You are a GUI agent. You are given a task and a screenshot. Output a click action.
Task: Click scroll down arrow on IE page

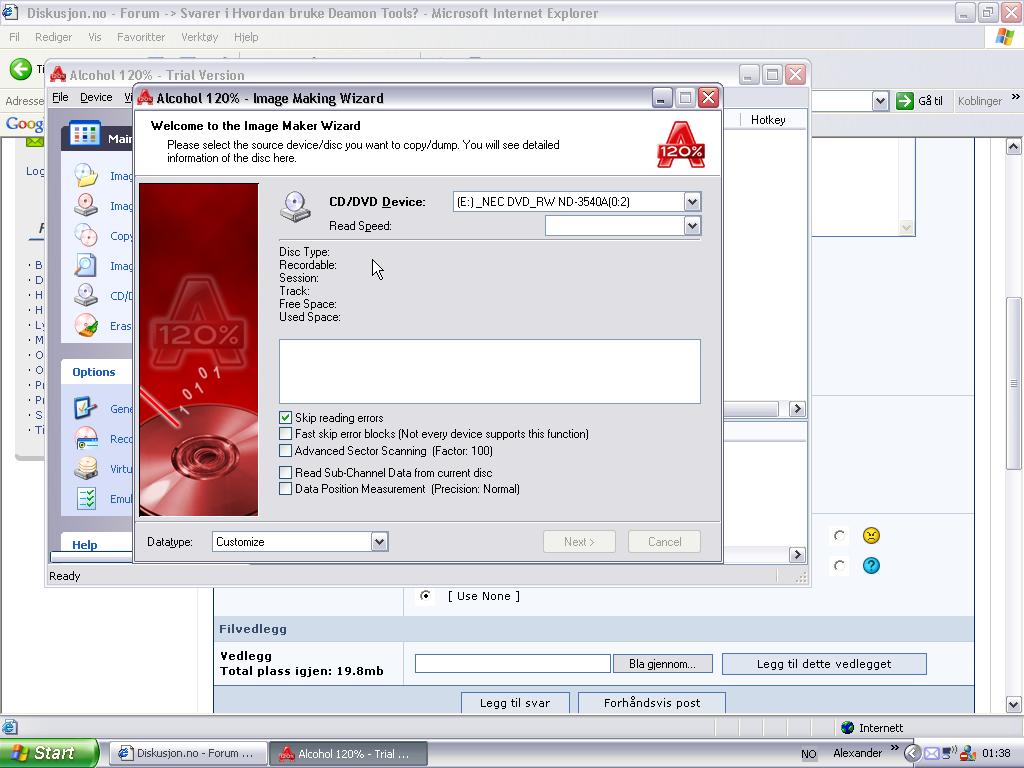(1014, 704)
